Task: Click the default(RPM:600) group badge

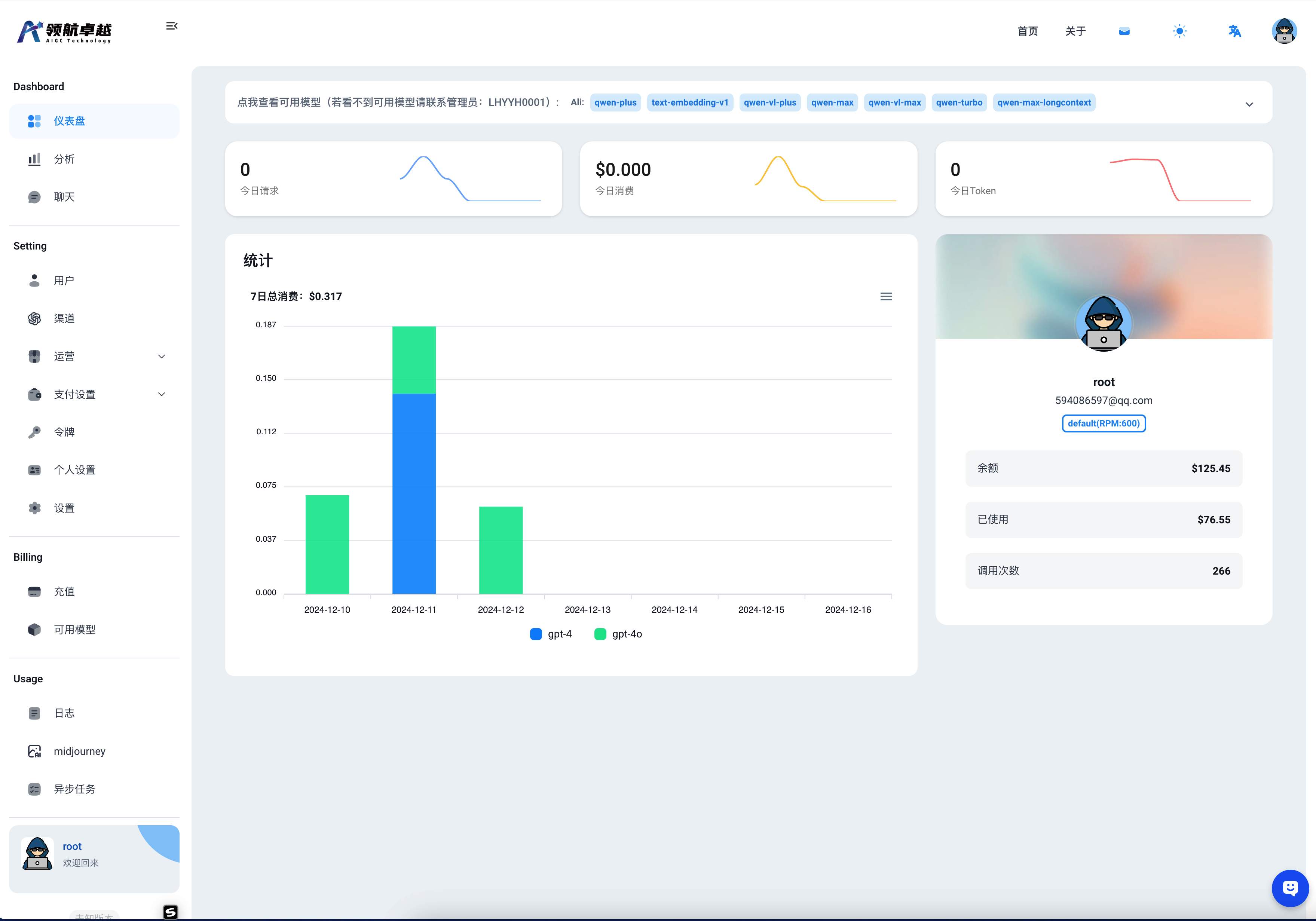Action: point(1104,423)
